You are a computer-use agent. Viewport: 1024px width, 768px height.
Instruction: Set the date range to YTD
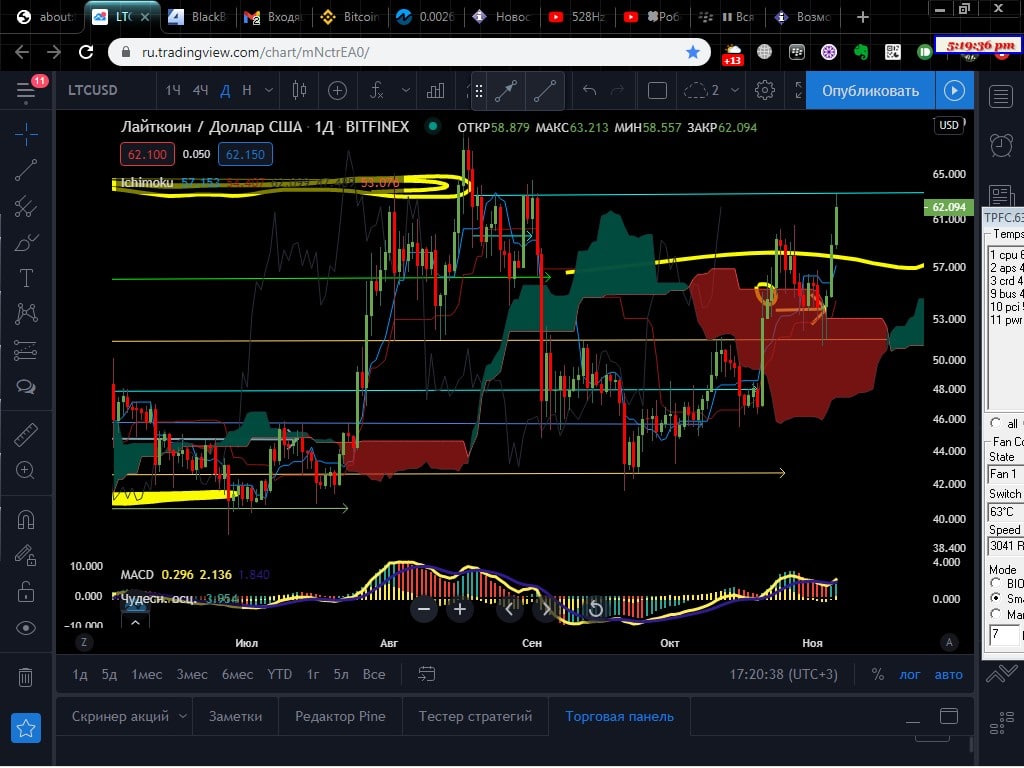click(x=280, y=674)
